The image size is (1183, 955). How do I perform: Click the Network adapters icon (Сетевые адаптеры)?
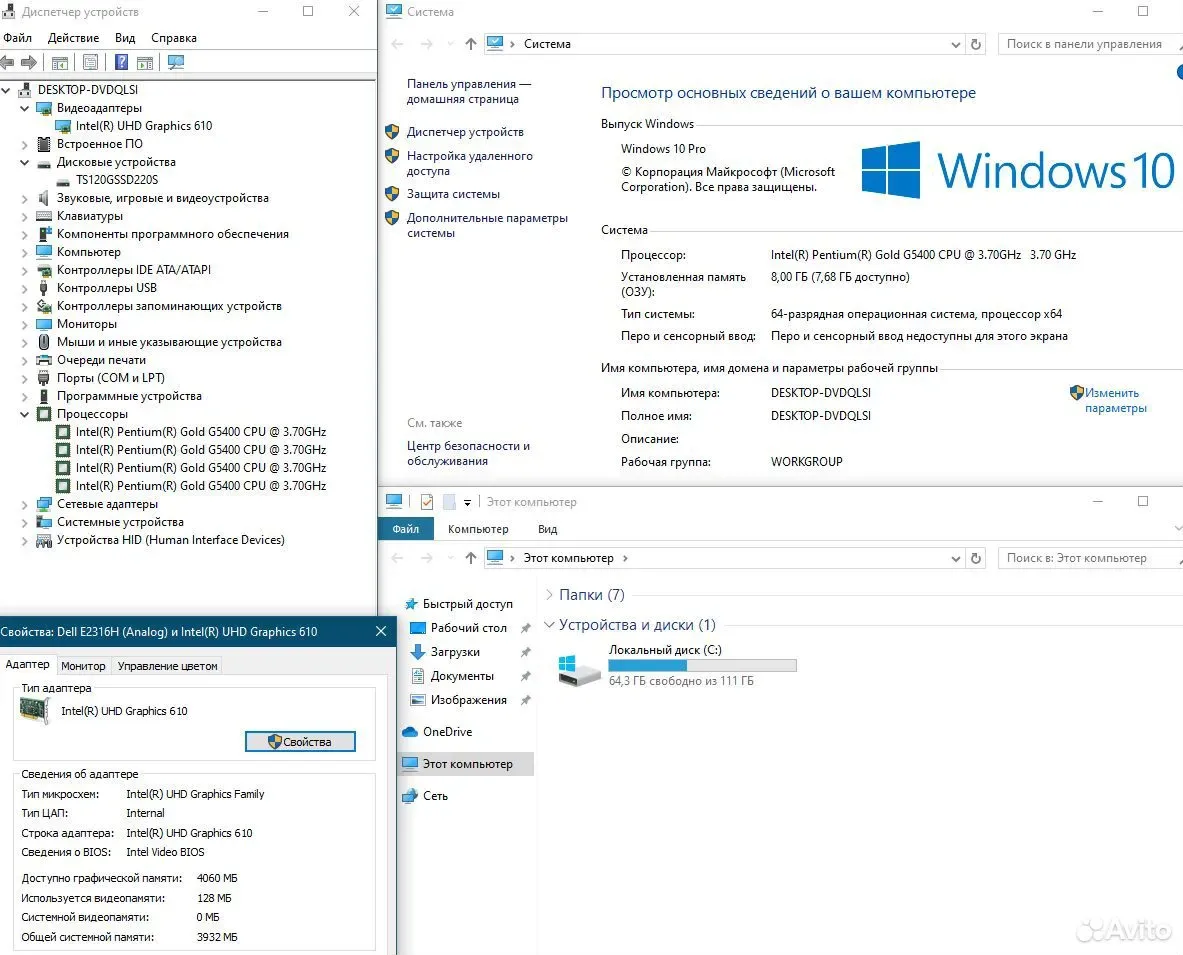tap(45, 504)
